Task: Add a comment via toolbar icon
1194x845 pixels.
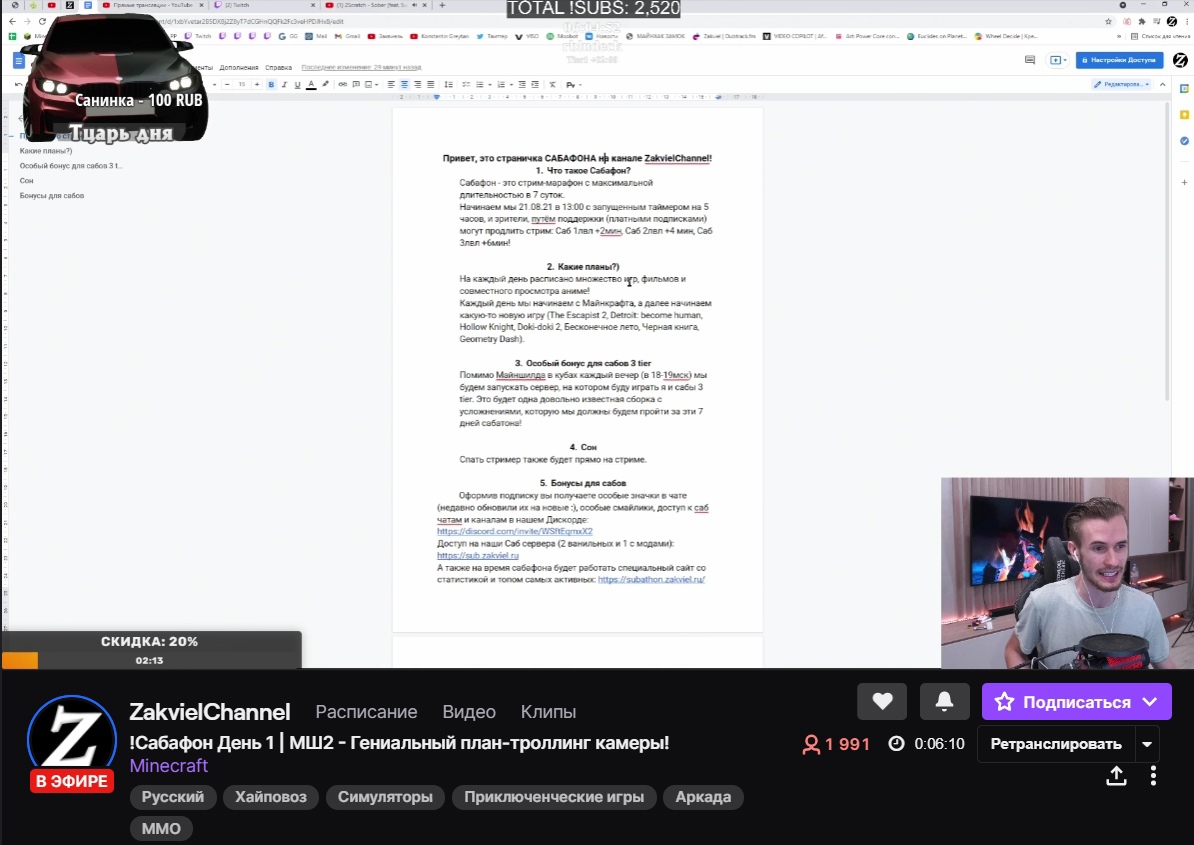Action: tap(356, 84)
